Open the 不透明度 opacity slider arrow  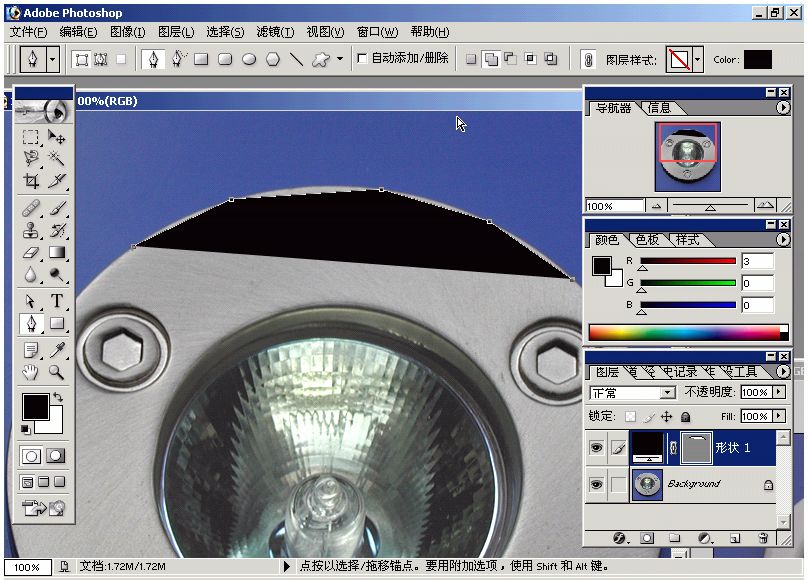(779, 393)
